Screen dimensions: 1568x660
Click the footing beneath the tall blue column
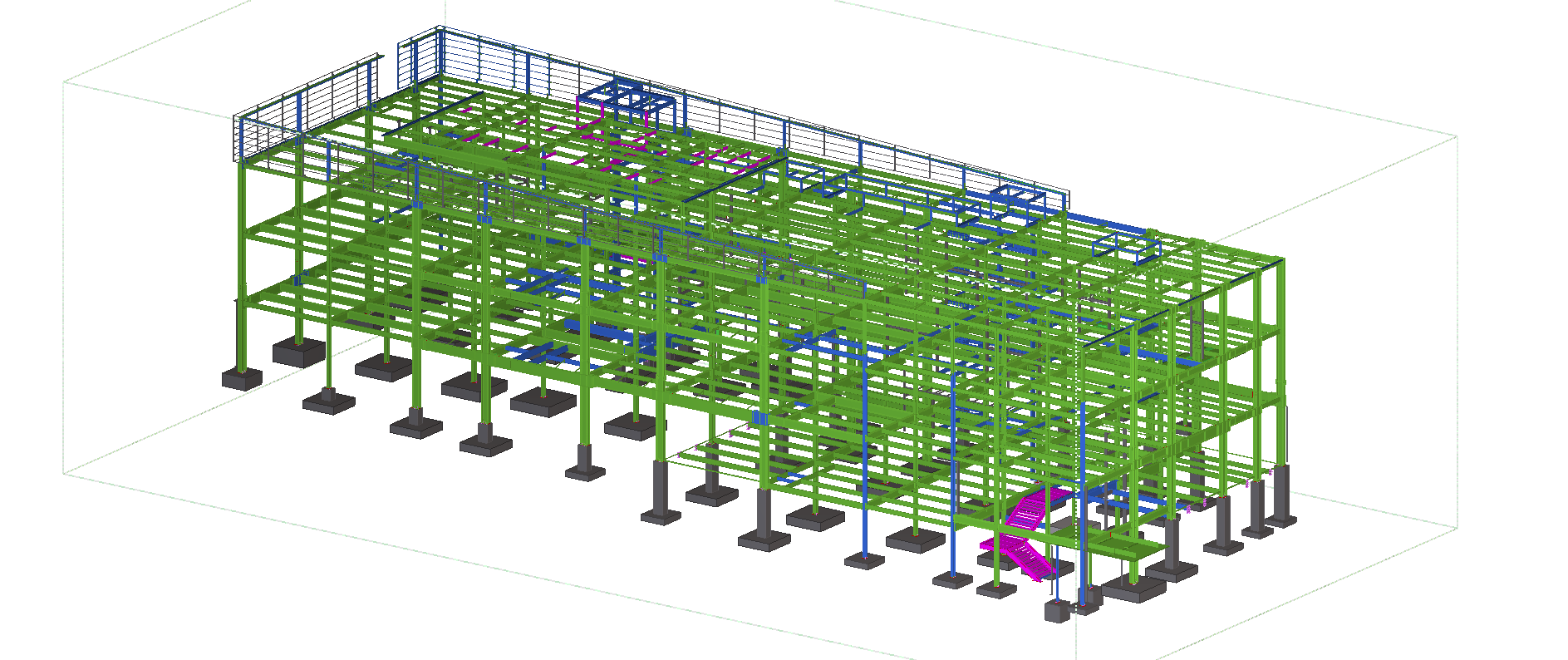pyautogui.click(x=864, y=561)
